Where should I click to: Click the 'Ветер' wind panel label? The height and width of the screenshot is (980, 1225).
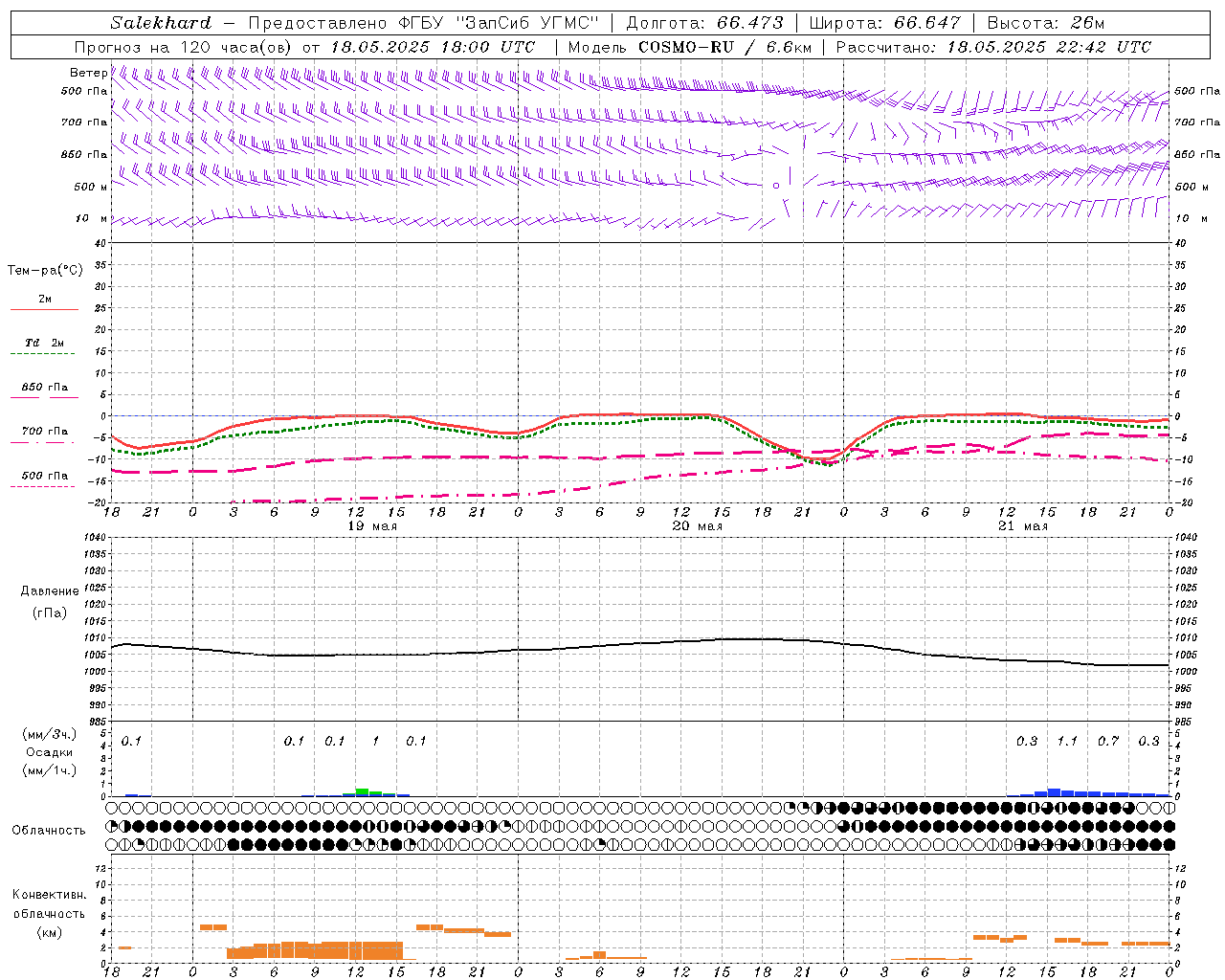pyautogui.click(x=88, y=73)
